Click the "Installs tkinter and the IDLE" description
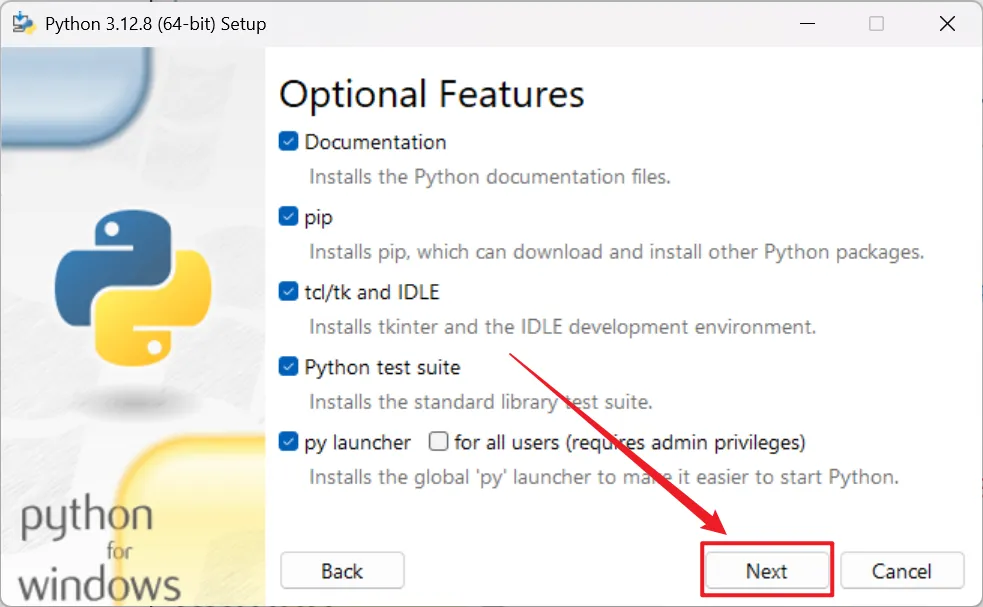Image resolution: width=983 pixels, height=607 pixels. click(562, 327)
